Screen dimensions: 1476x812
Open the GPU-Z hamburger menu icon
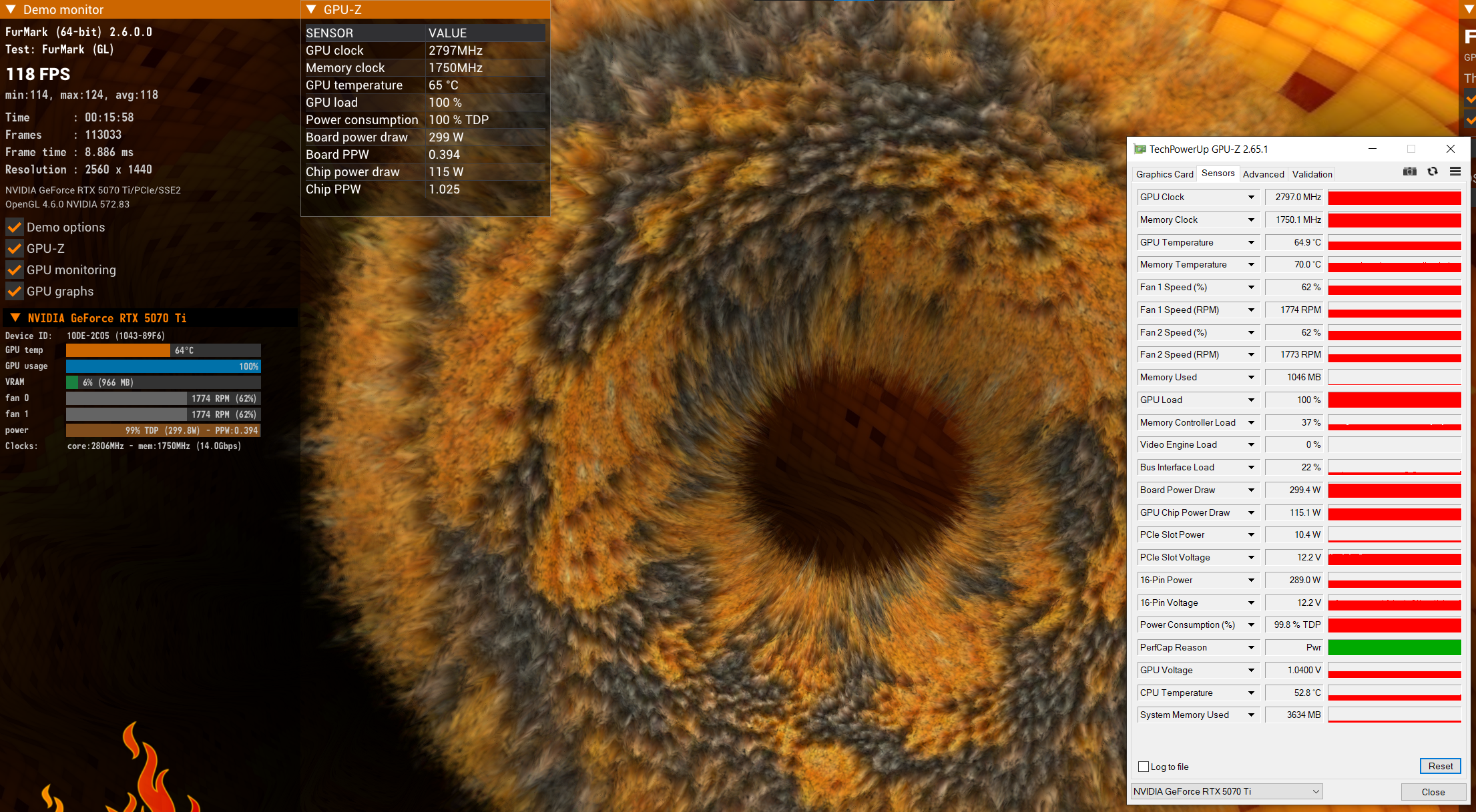(x=1455, y=171)
